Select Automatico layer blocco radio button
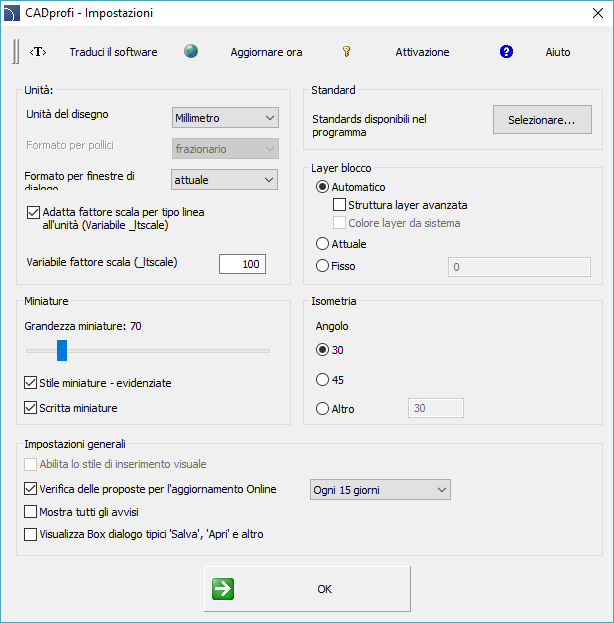614x623 pixels. 322,187
